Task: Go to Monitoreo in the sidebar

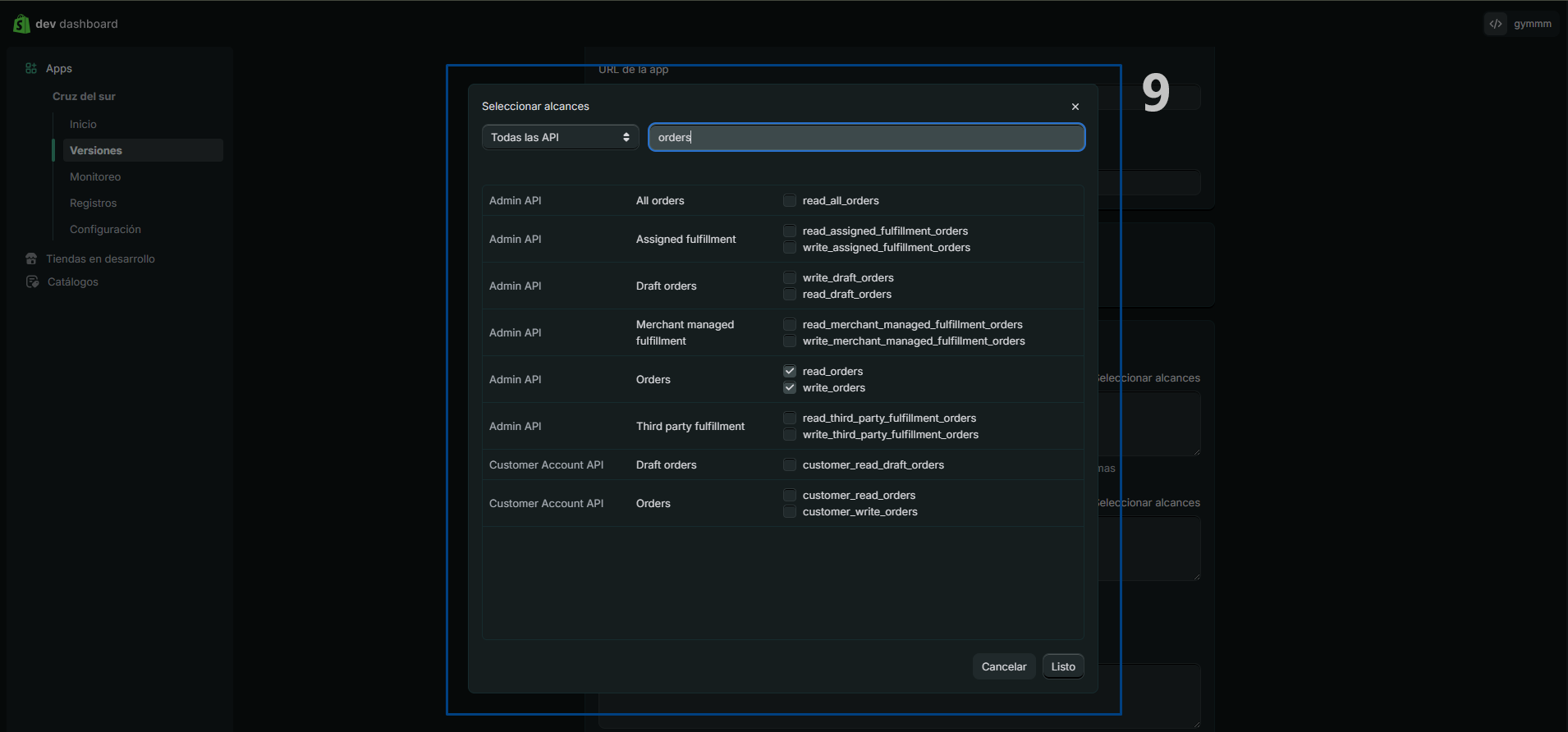Action: (95, 176)
